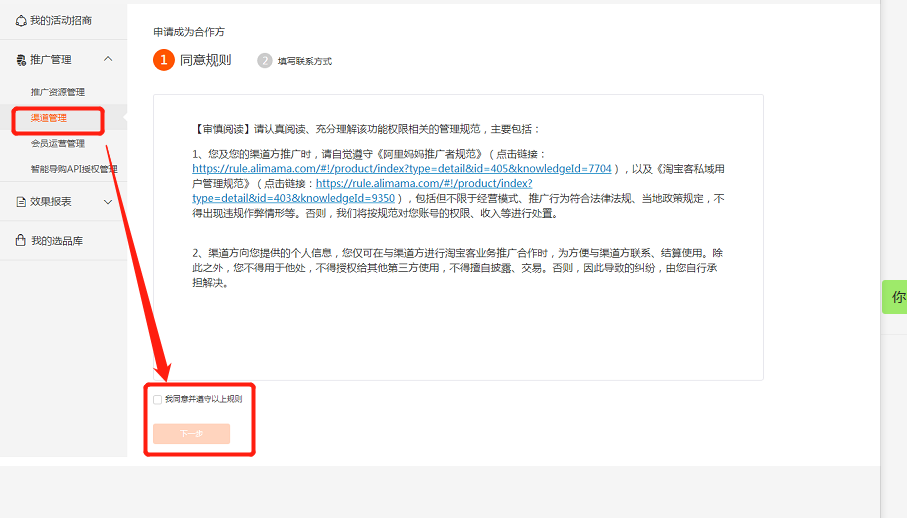Open 推广资源管理 in the sidebar
The width and height of the screenshot is (907, 518).
click(x=57, y=92)
